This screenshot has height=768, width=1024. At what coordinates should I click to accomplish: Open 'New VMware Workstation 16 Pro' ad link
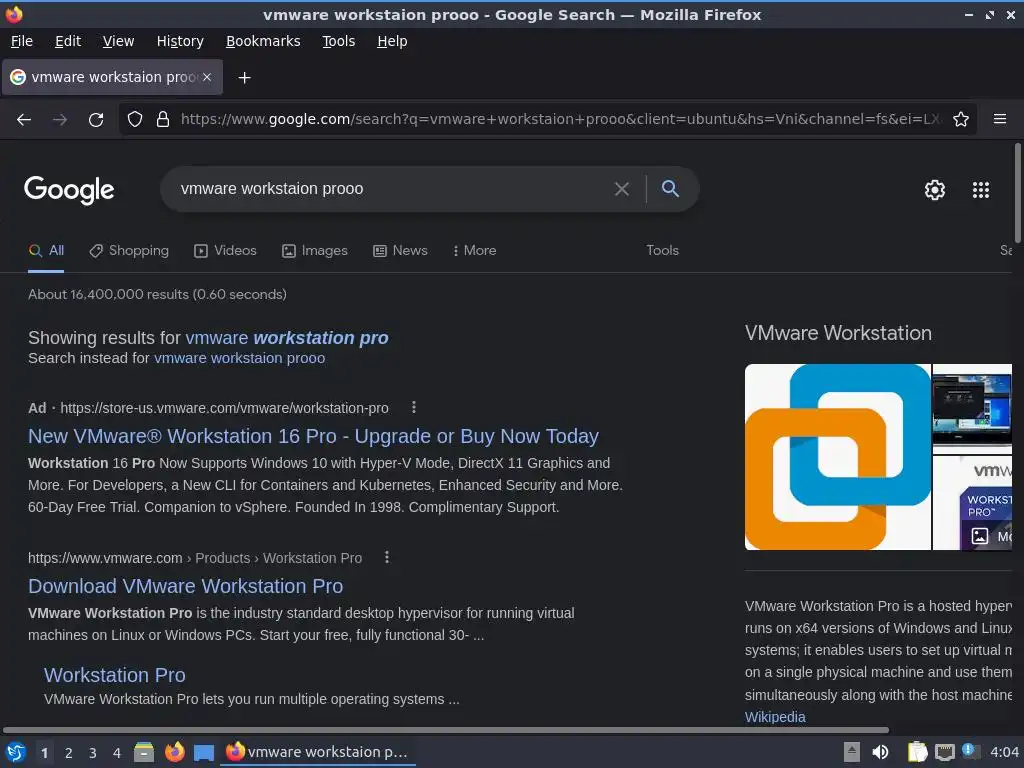(313, 436)
